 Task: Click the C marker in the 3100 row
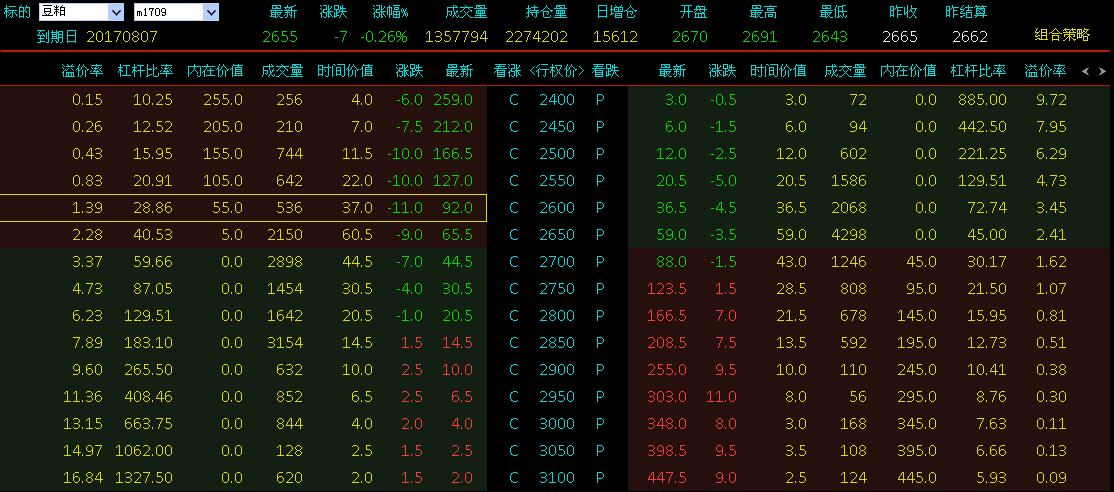pos(514,478)
